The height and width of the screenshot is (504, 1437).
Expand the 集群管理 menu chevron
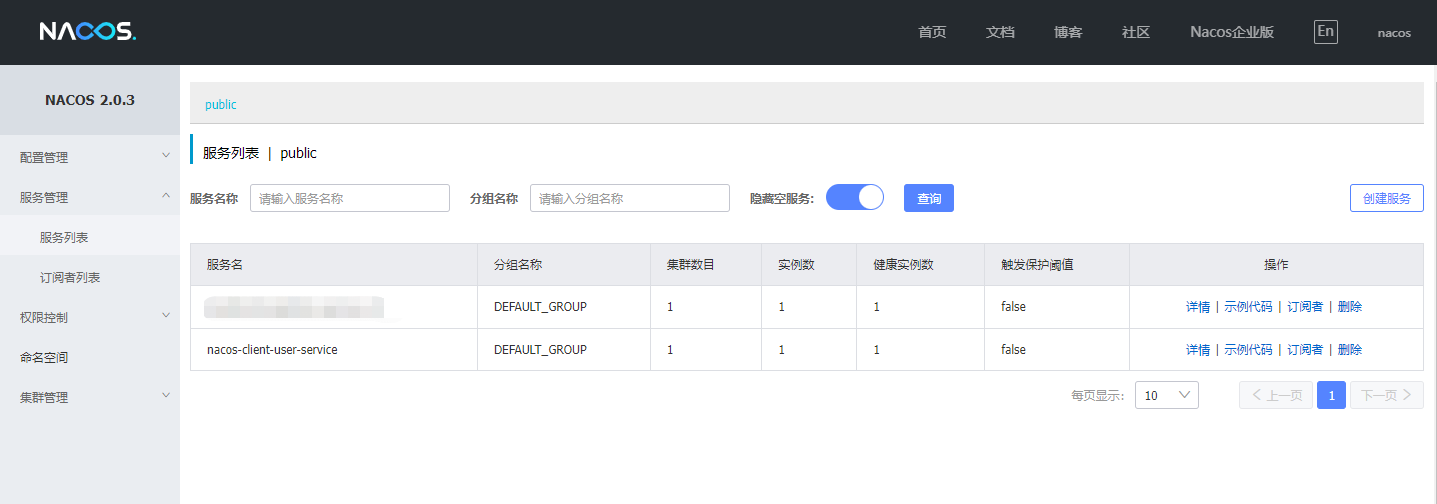pos(166,396)
